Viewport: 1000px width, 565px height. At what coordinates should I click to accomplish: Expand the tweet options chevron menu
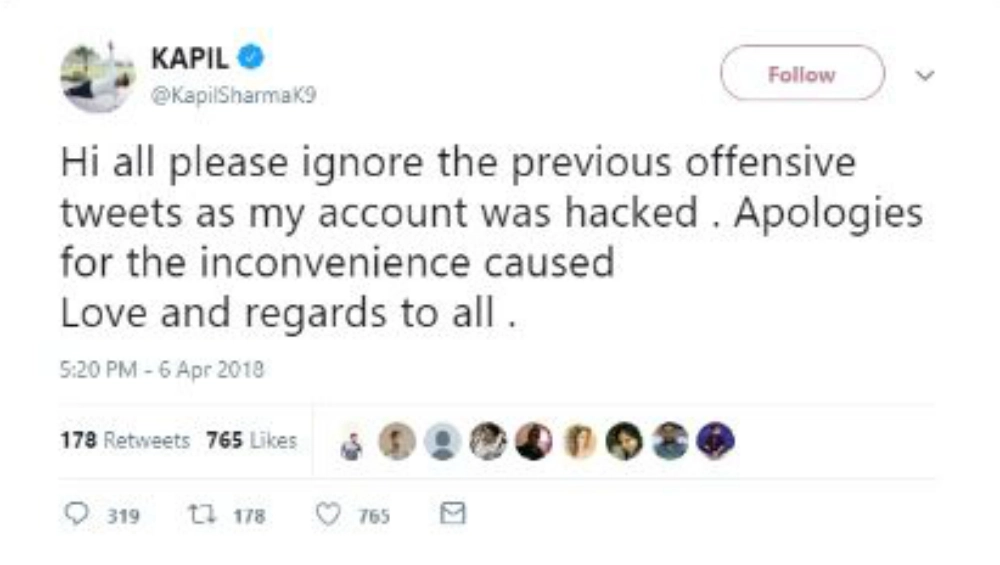[x=926, y=75]
